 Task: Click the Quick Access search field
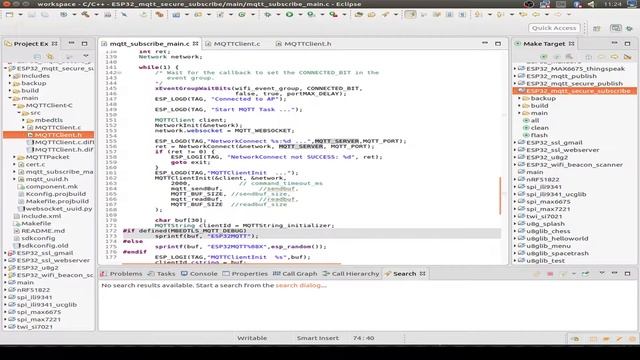[x=554, y=28]
